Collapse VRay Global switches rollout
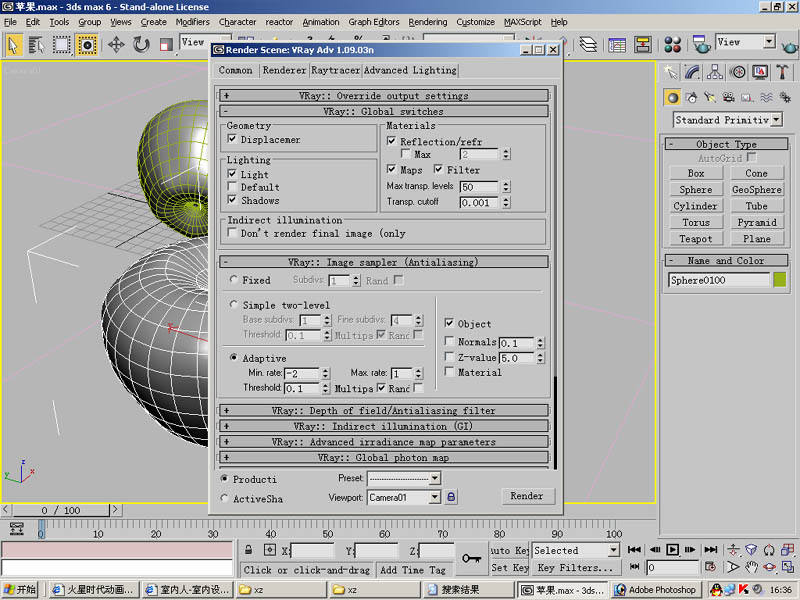The height and width of the screenshot is (600, 800). 384,111
